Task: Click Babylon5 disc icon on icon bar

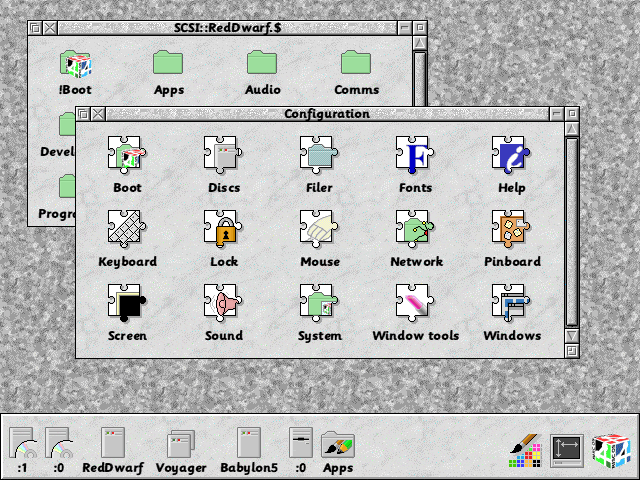Action: [249, 443]
